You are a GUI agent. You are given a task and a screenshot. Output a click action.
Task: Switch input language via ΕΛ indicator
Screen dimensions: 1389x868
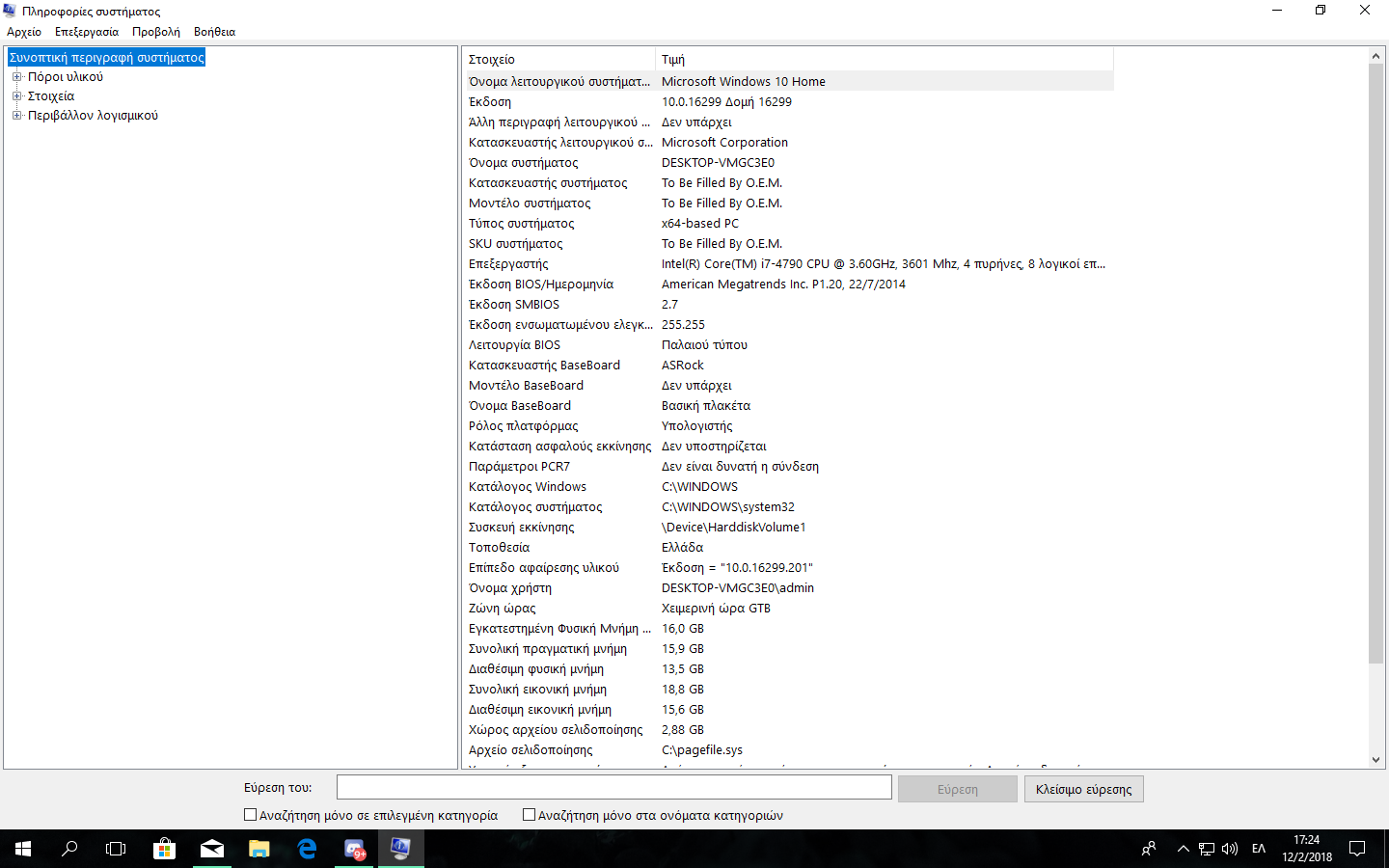1259,849
